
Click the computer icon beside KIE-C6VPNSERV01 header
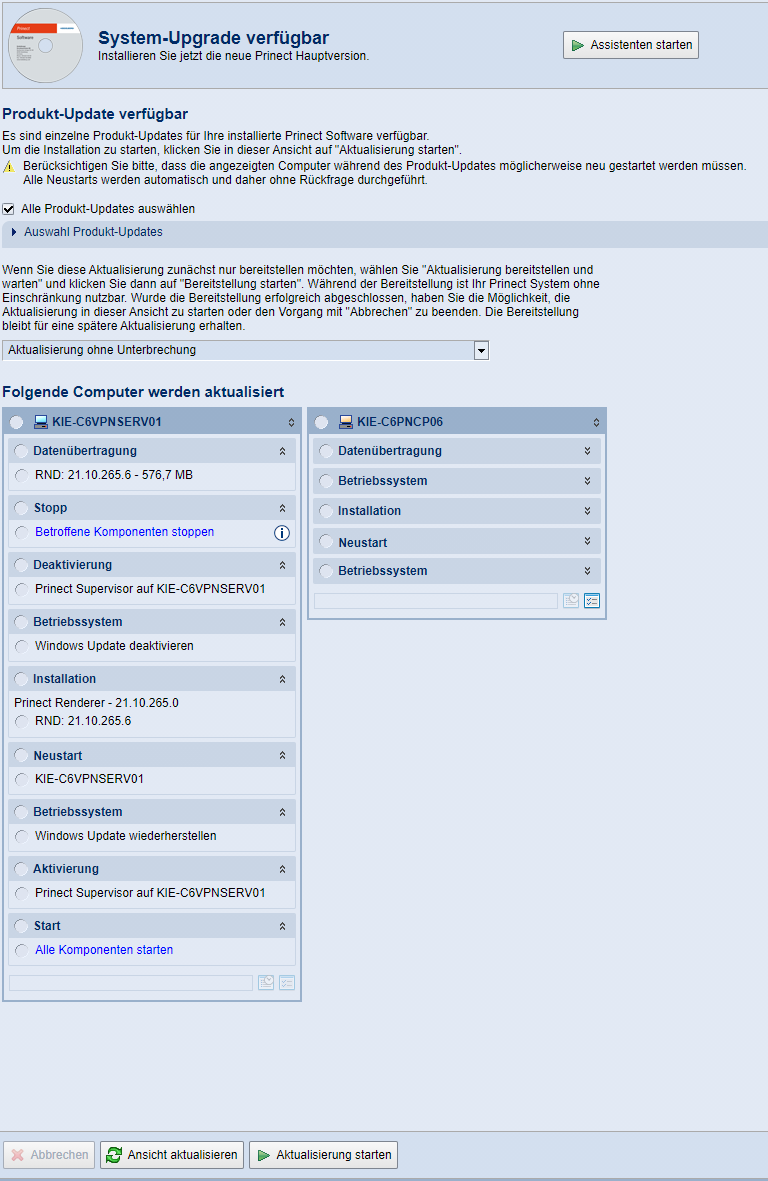[x=41, y=422]
